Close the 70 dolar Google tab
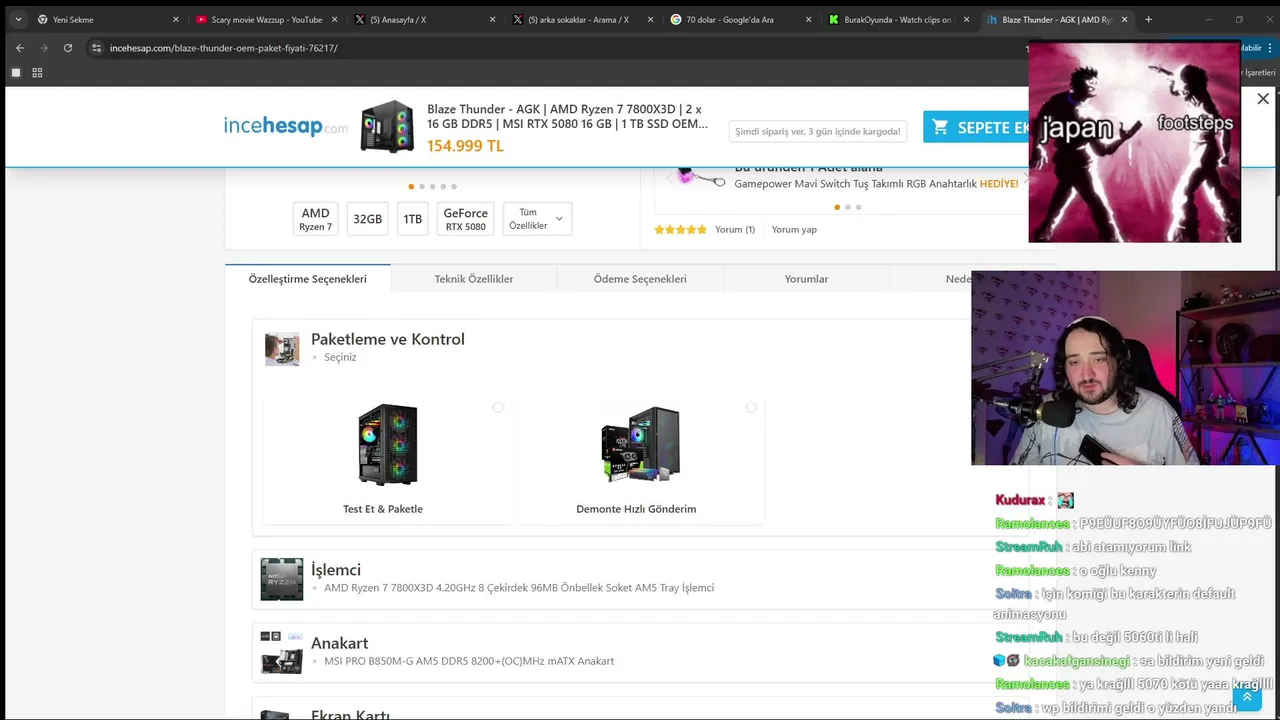This screenshot has width=1280, height=720. pos(808,19)
